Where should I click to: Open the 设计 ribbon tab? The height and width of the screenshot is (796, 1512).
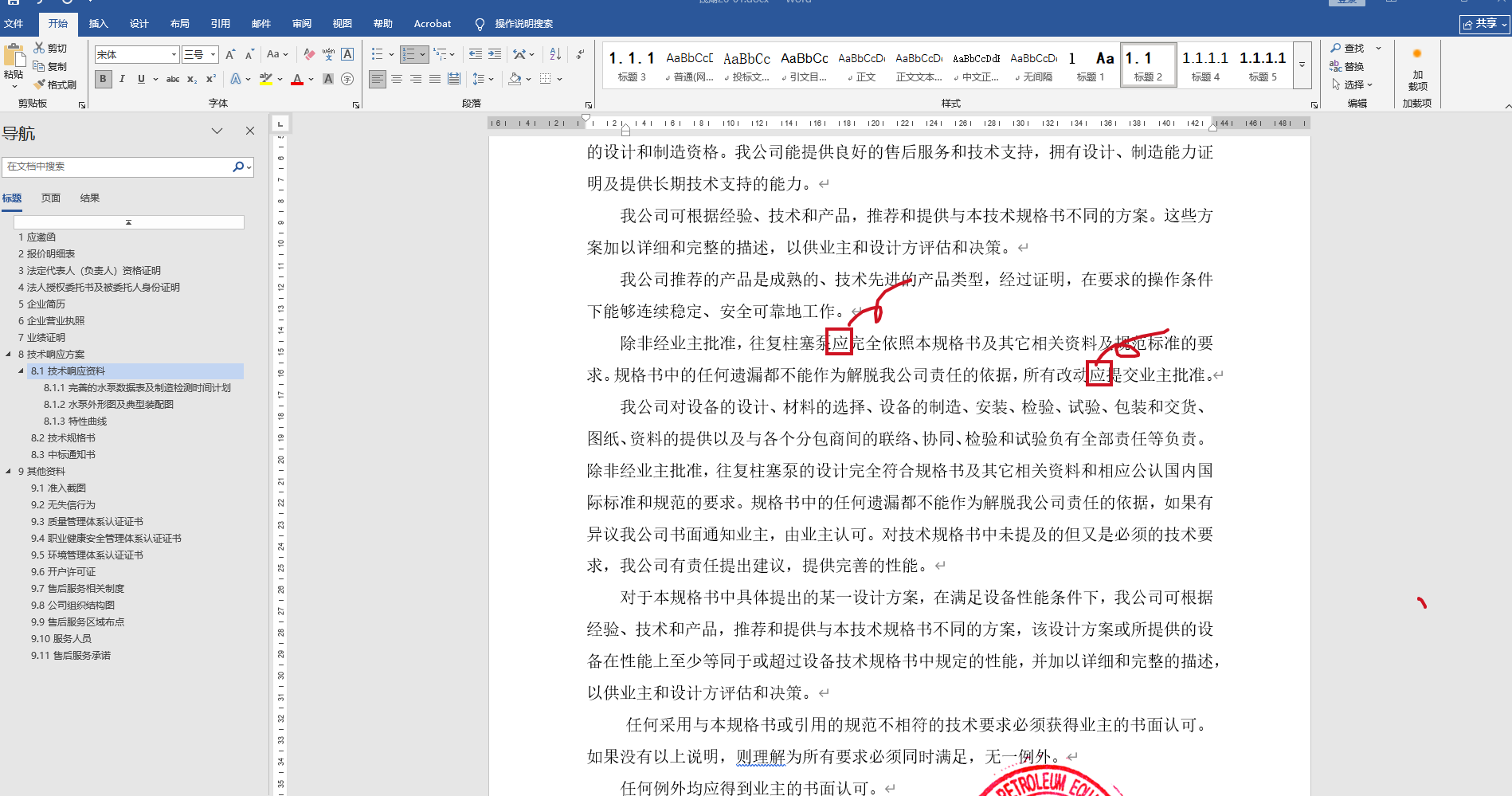tap(139, 24)
